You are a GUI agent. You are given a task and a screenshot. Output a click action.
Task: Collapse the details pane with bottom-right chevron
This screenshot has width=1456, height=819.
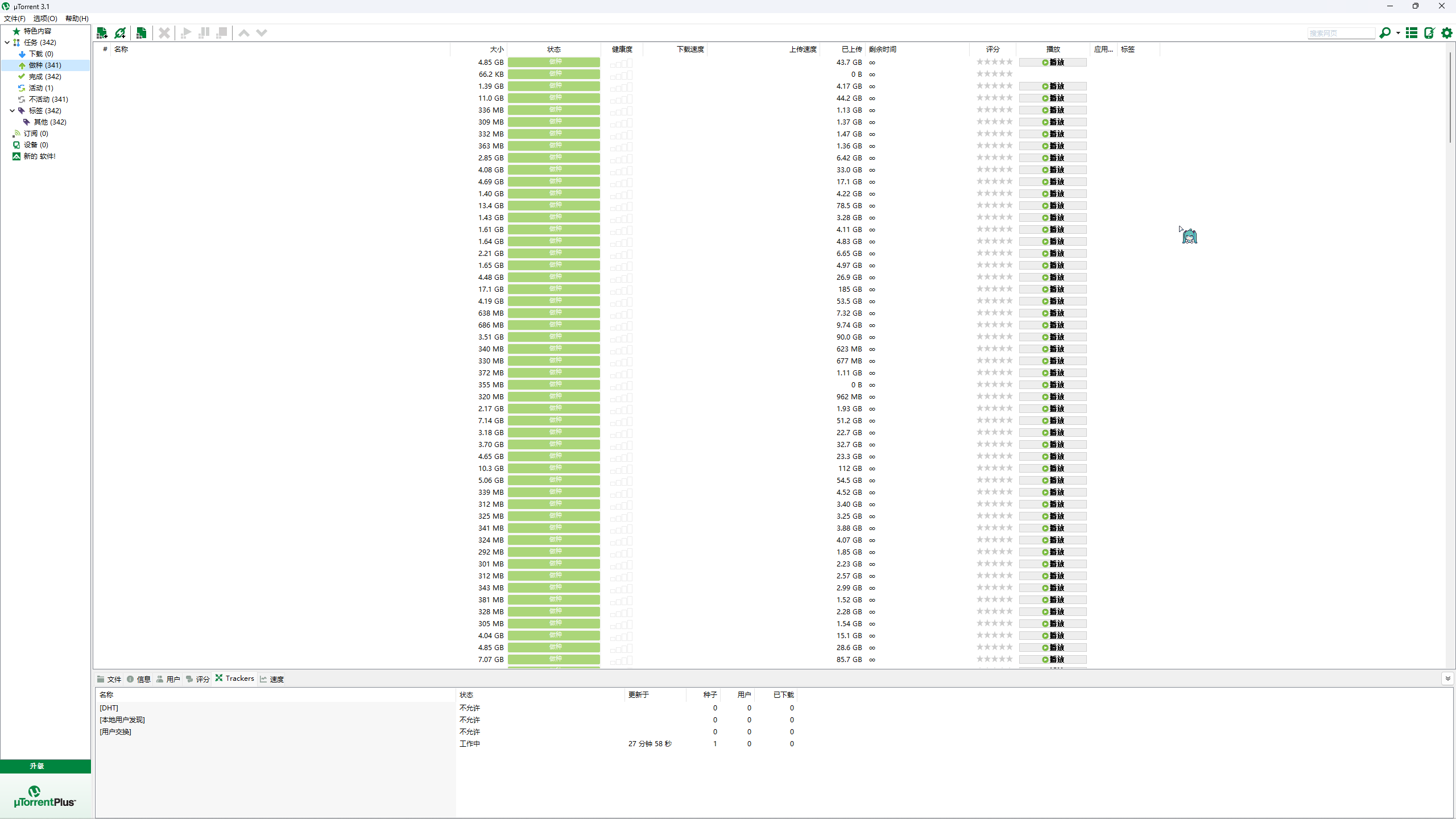click(x=1447, y=679)
